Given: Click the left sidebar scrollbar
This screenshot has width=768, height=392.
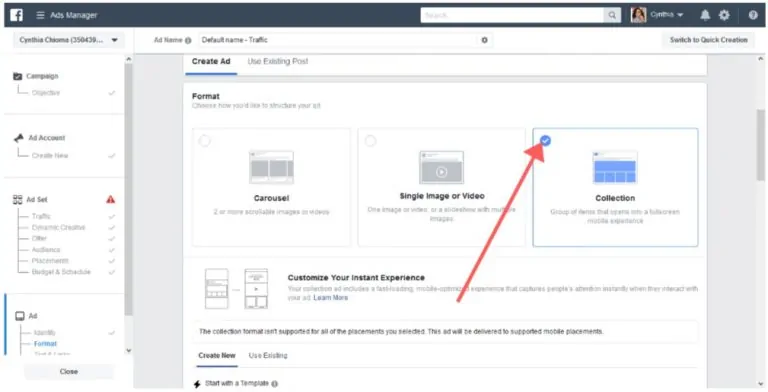Looking at the screenshot, I should point(129,189).
